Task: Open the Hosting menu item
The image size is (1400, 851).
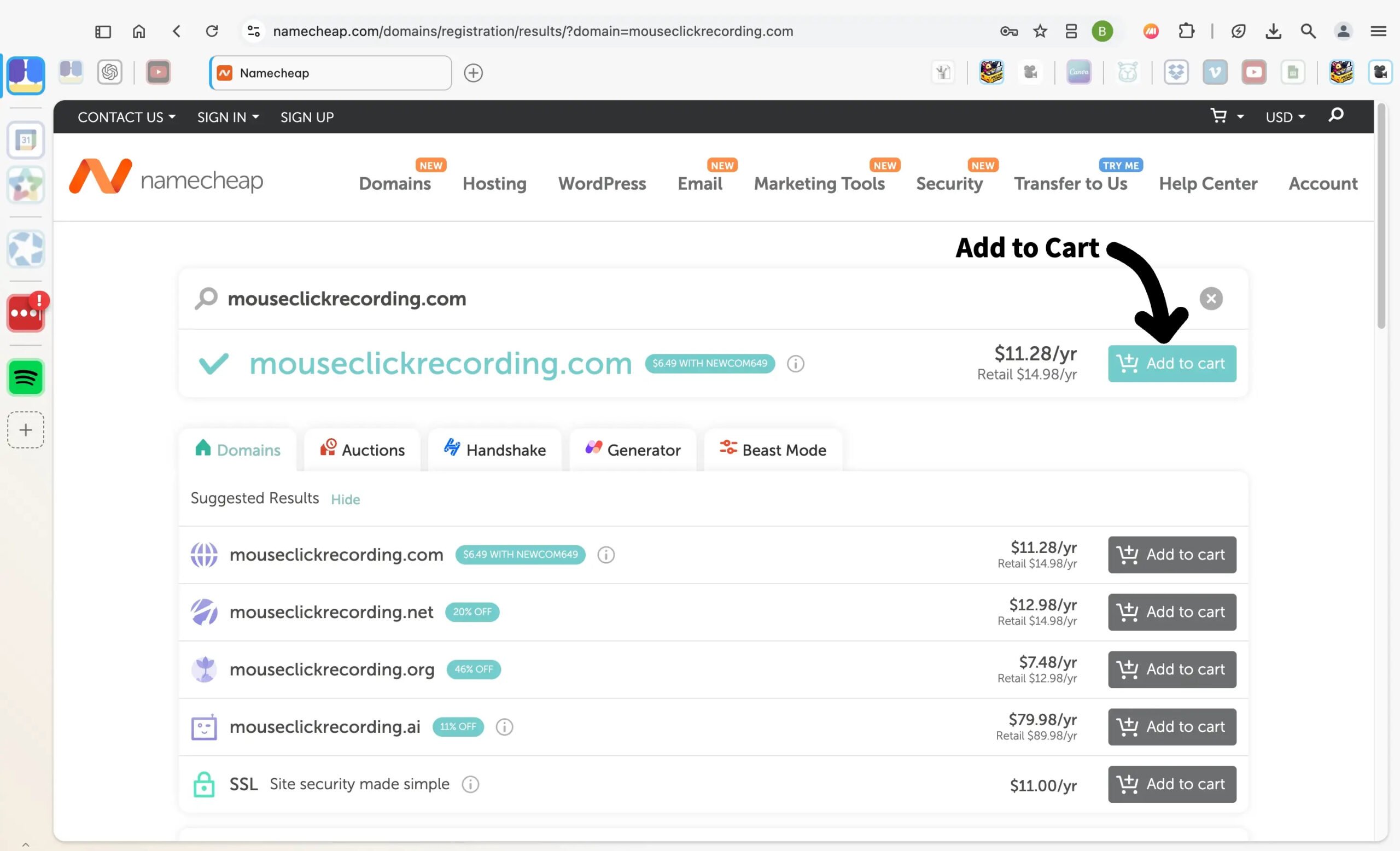Action: [494, 184]
